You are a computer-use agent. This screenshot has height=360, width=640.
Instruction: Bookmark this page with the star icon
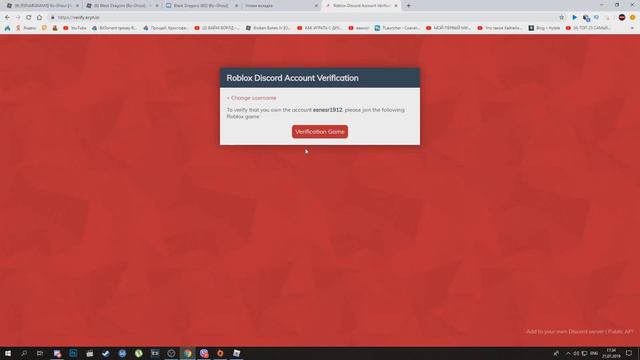tap(561, 18)
